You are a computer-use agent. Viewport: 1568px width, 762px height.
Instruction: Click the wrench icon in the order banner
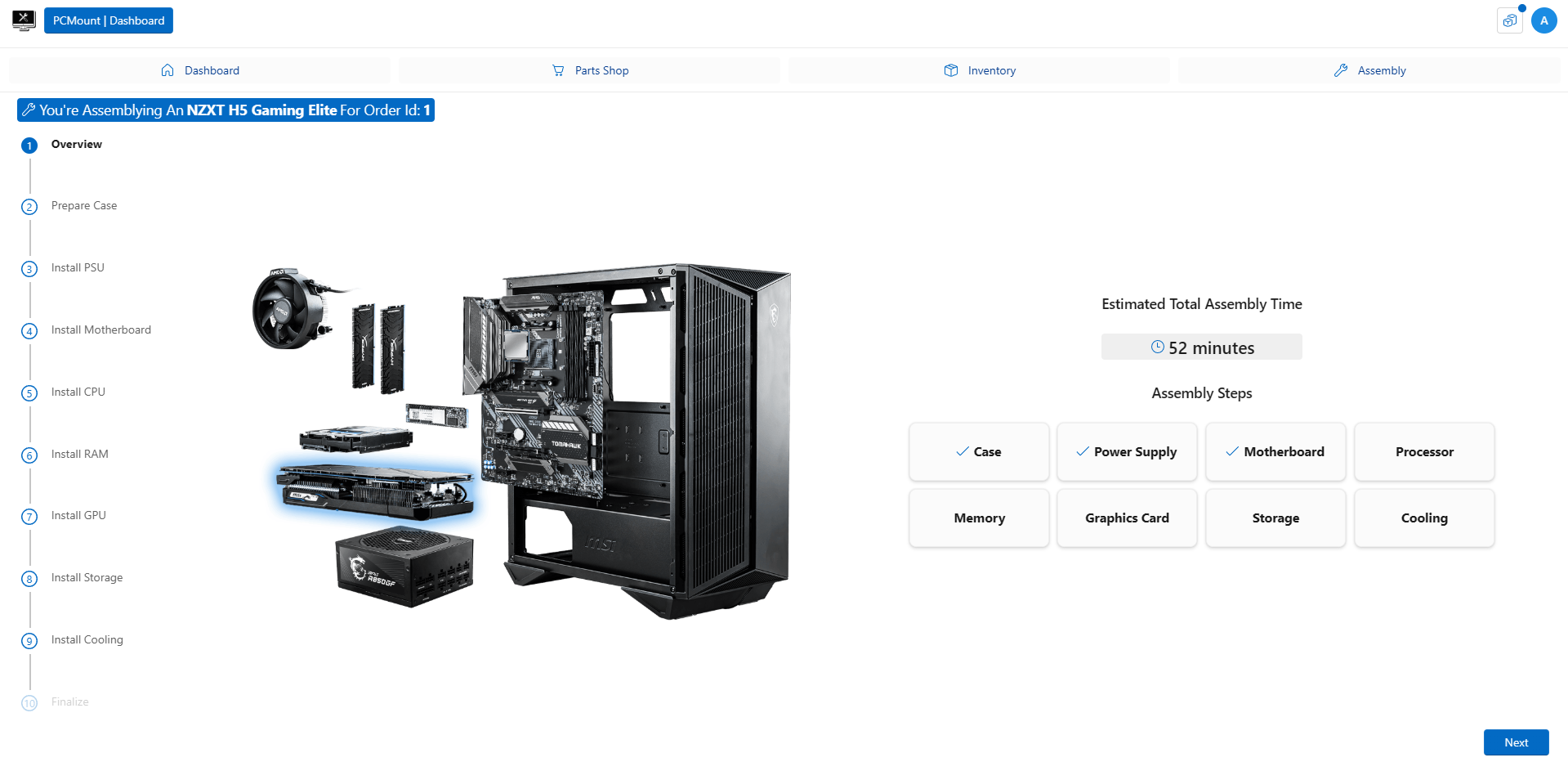click(x=29, y=110)
